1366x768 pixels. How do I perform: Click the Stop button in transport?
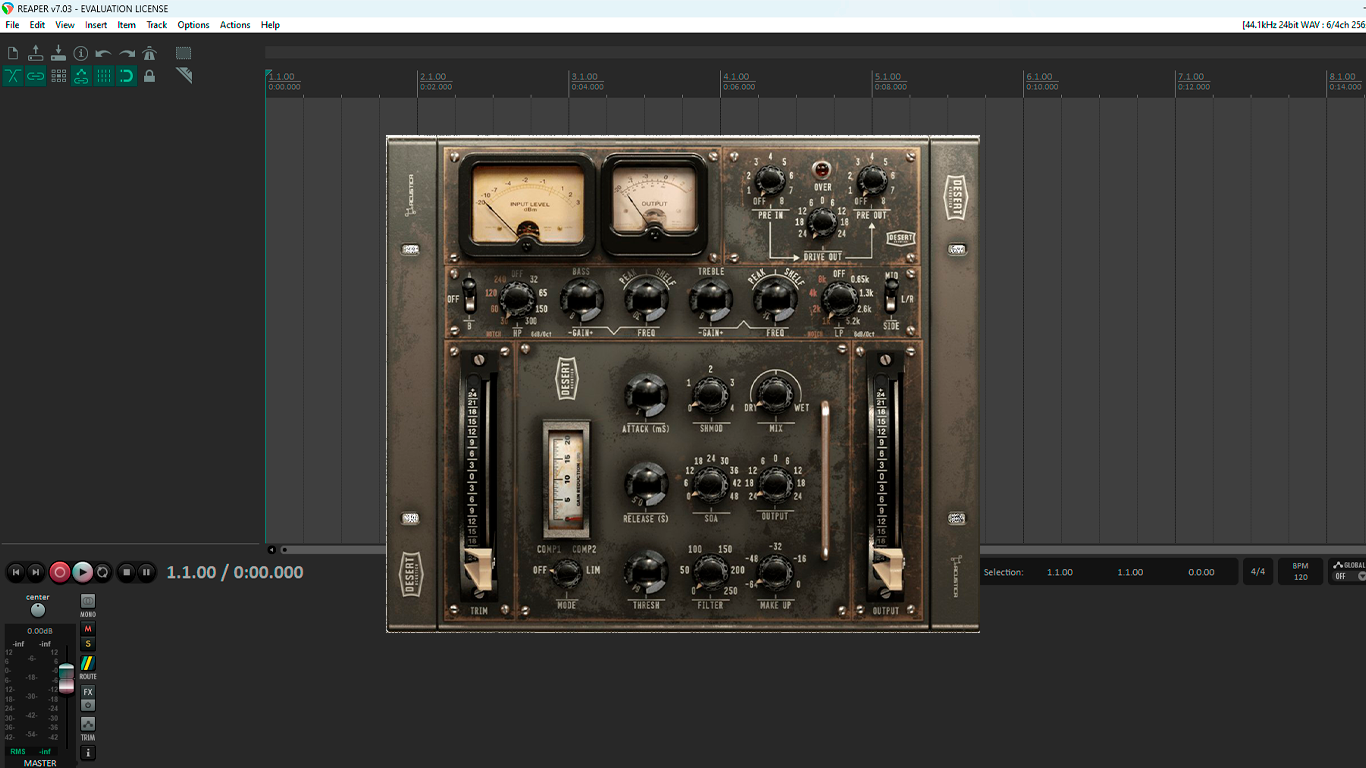point(126,572)
